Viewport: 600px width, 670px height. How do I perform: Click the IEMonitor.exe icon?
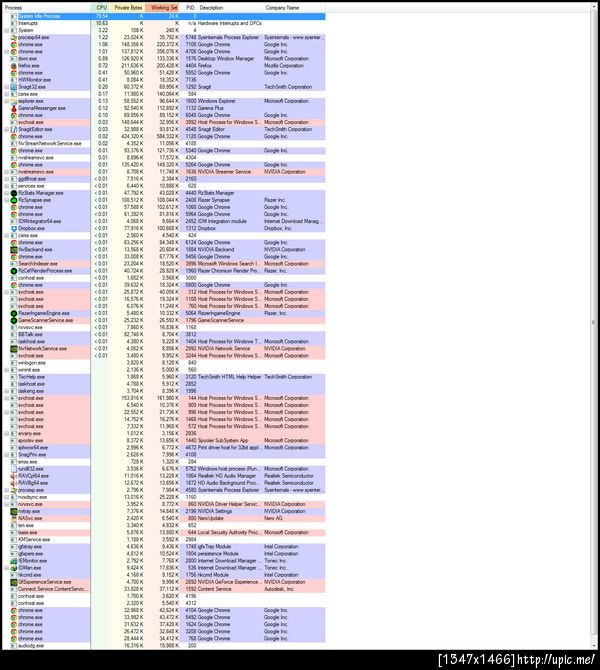(x=14, y=561)
